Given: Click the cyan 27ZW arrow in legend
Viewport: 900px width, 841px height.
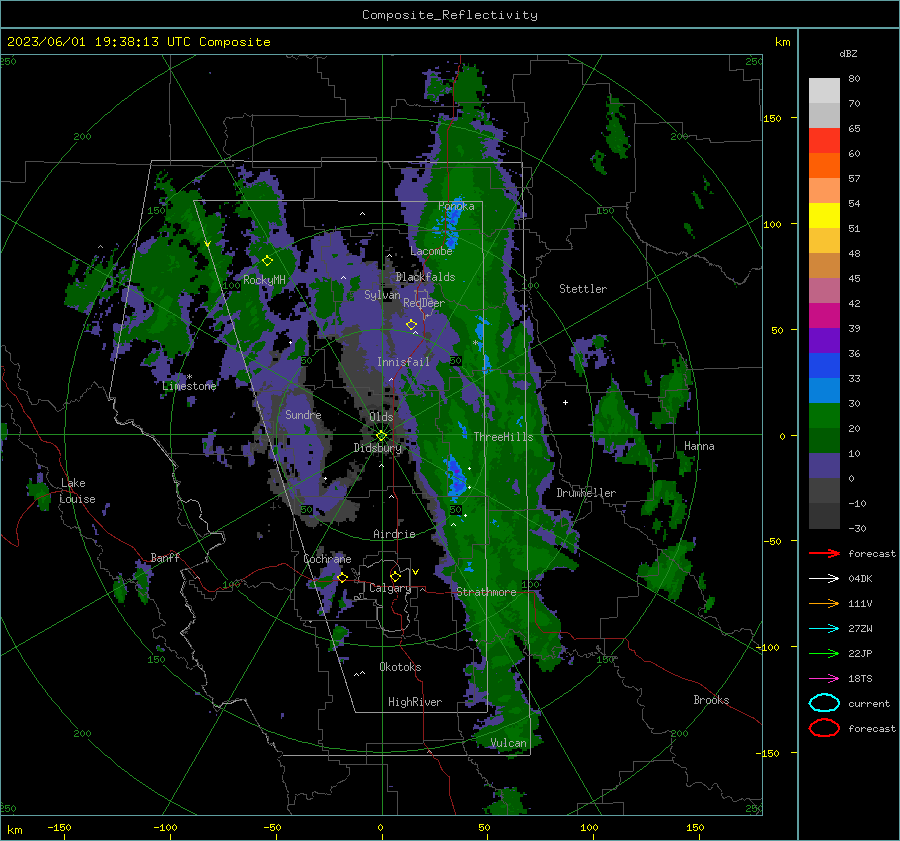Looking at the screenshot, I should pyautogui.click(x=824, y=629).
